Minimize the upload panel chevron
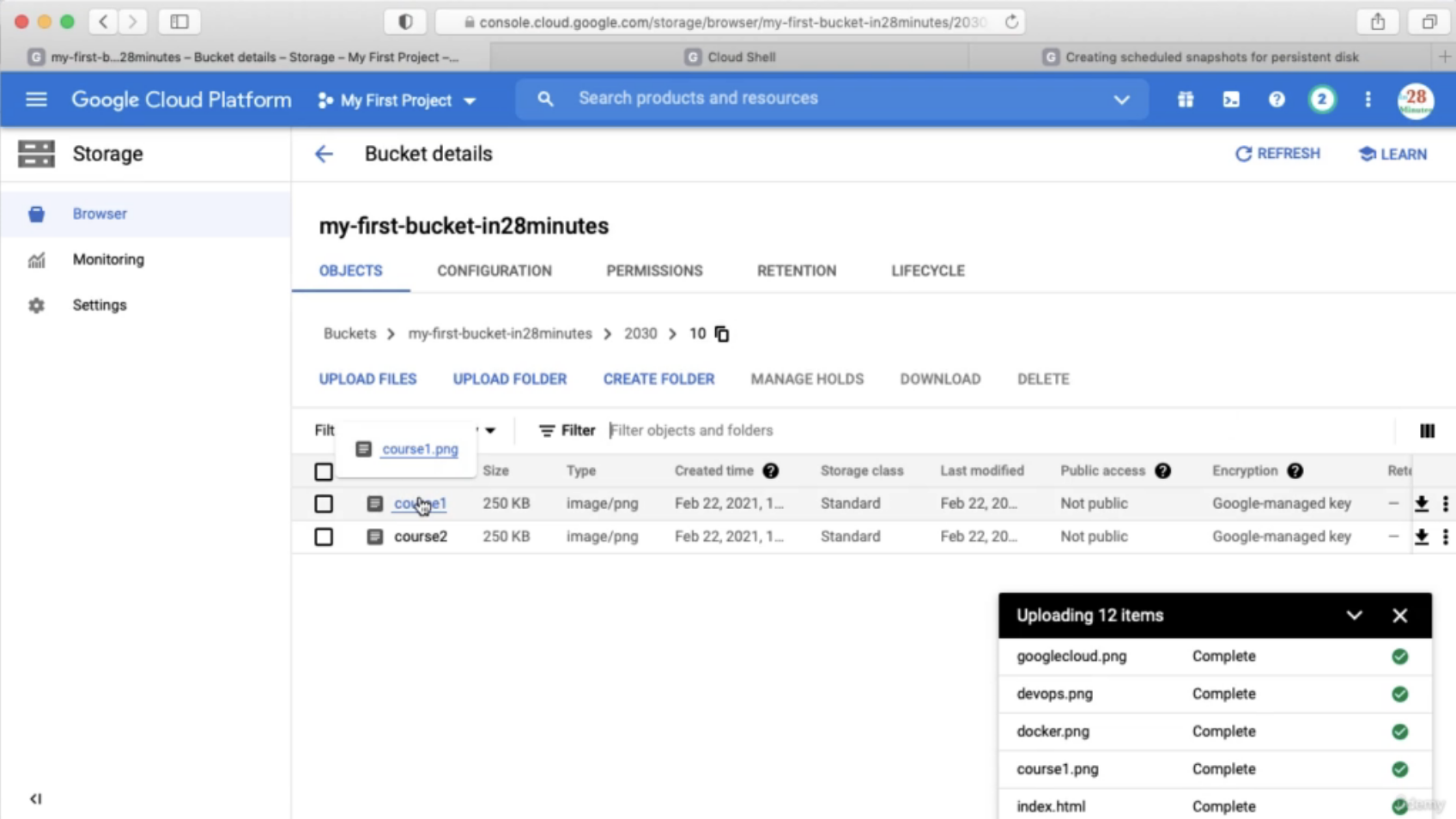Image resolution: width=1456 pixels, height=819 pixels. point(1354,616)
